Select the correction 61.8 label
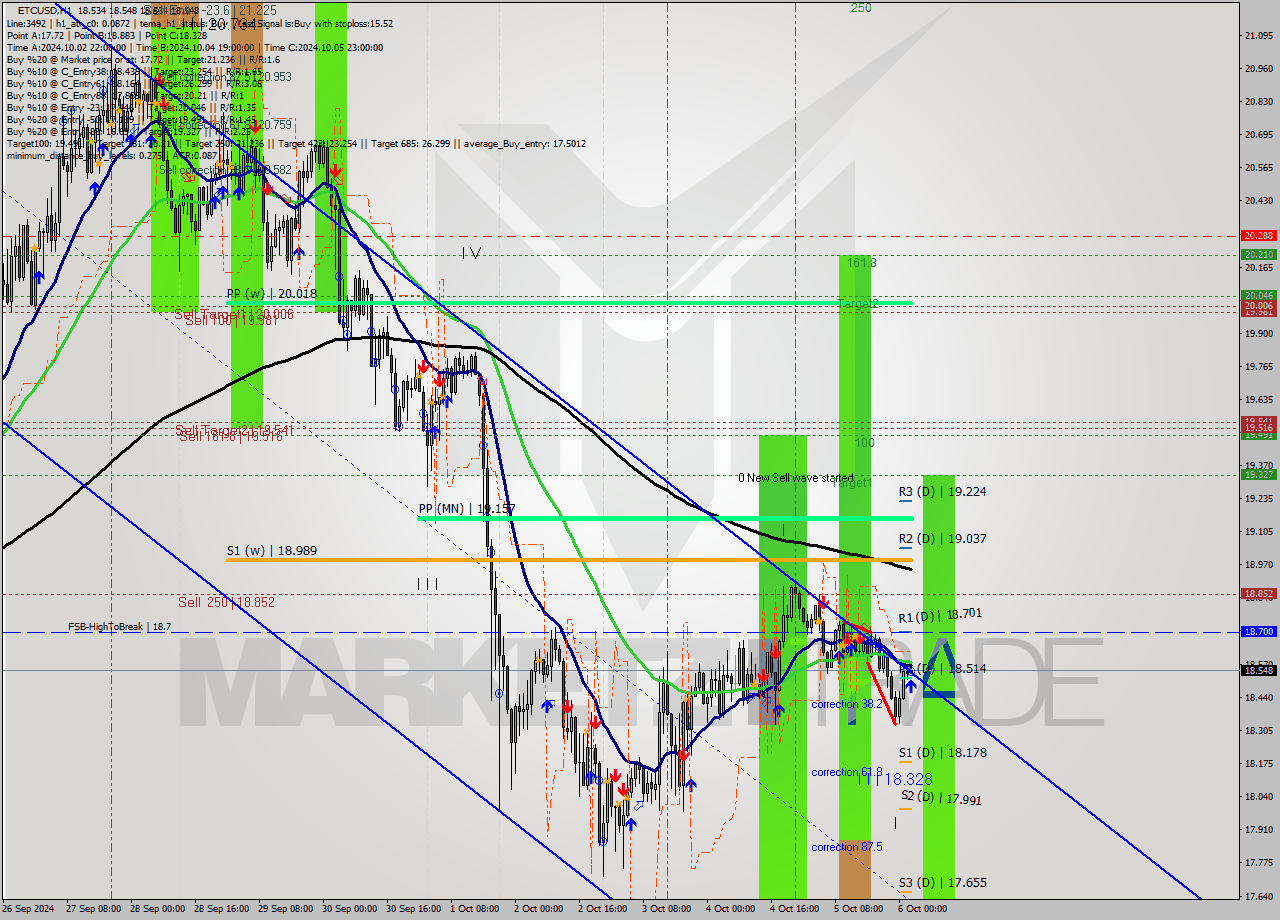1280x920 pixels. [x=847, y=773]
